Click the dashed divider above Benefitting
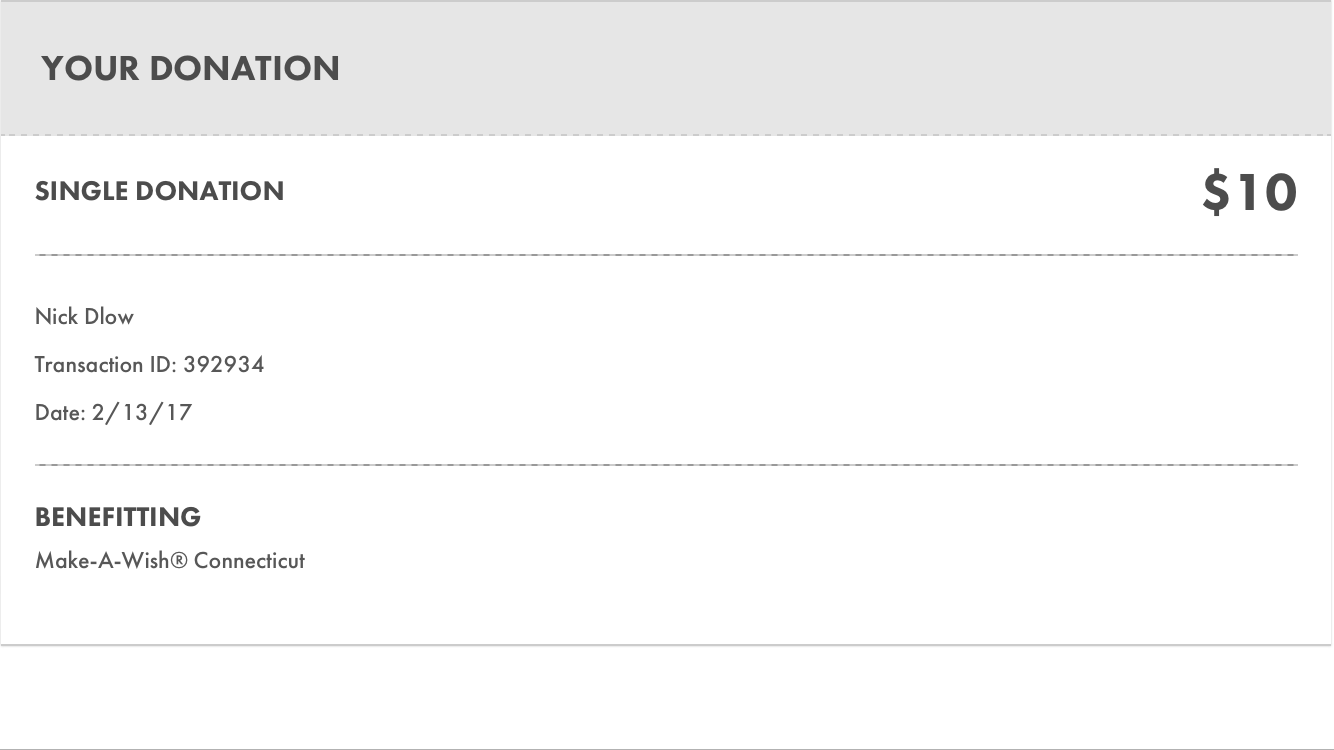This screenshot has height=750, width=1334. tap(666, 465)
